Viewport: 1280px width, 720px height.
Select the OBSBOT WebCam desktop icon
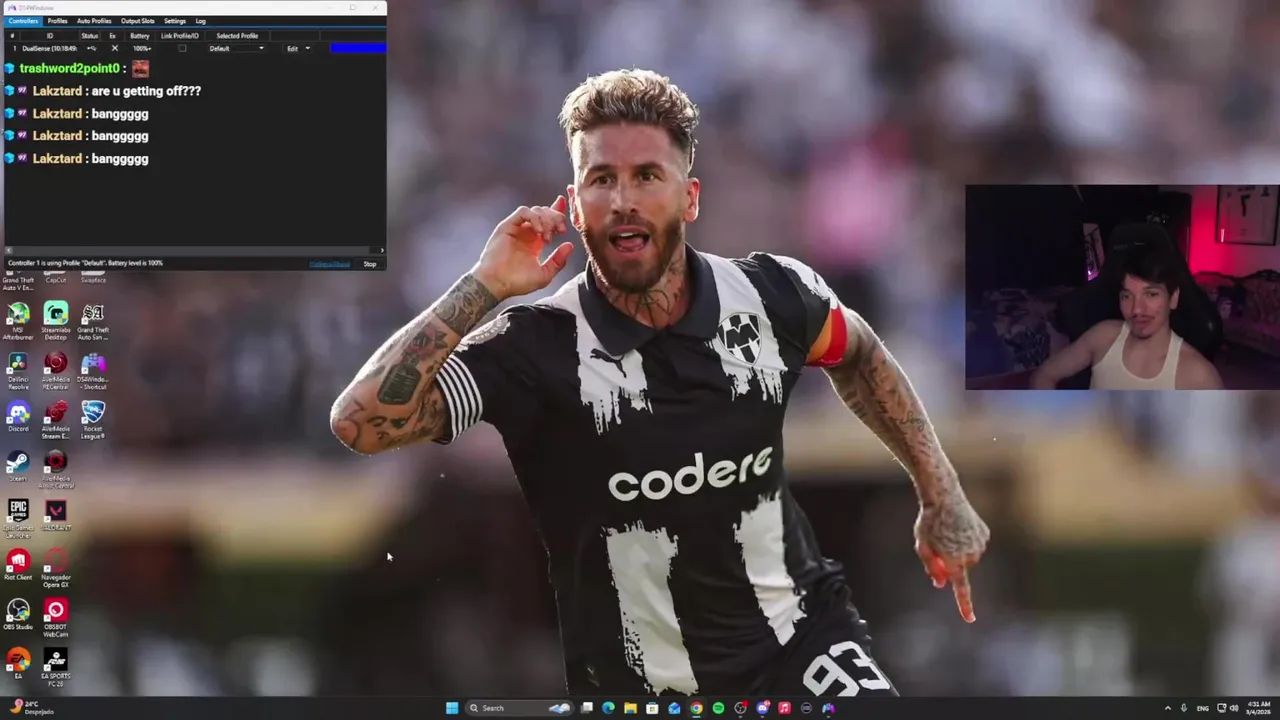[x=56, y=618]
